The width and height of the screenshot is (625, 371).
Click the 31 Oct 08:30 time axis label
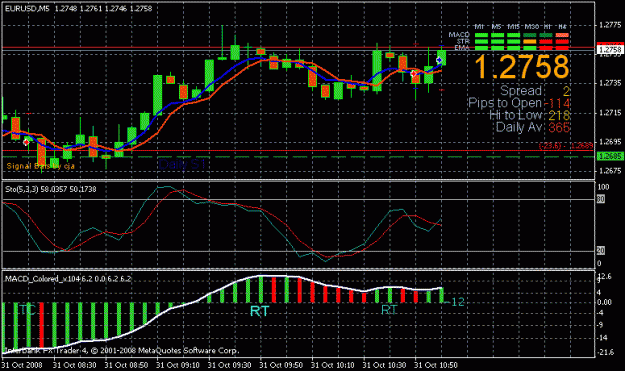75,365
